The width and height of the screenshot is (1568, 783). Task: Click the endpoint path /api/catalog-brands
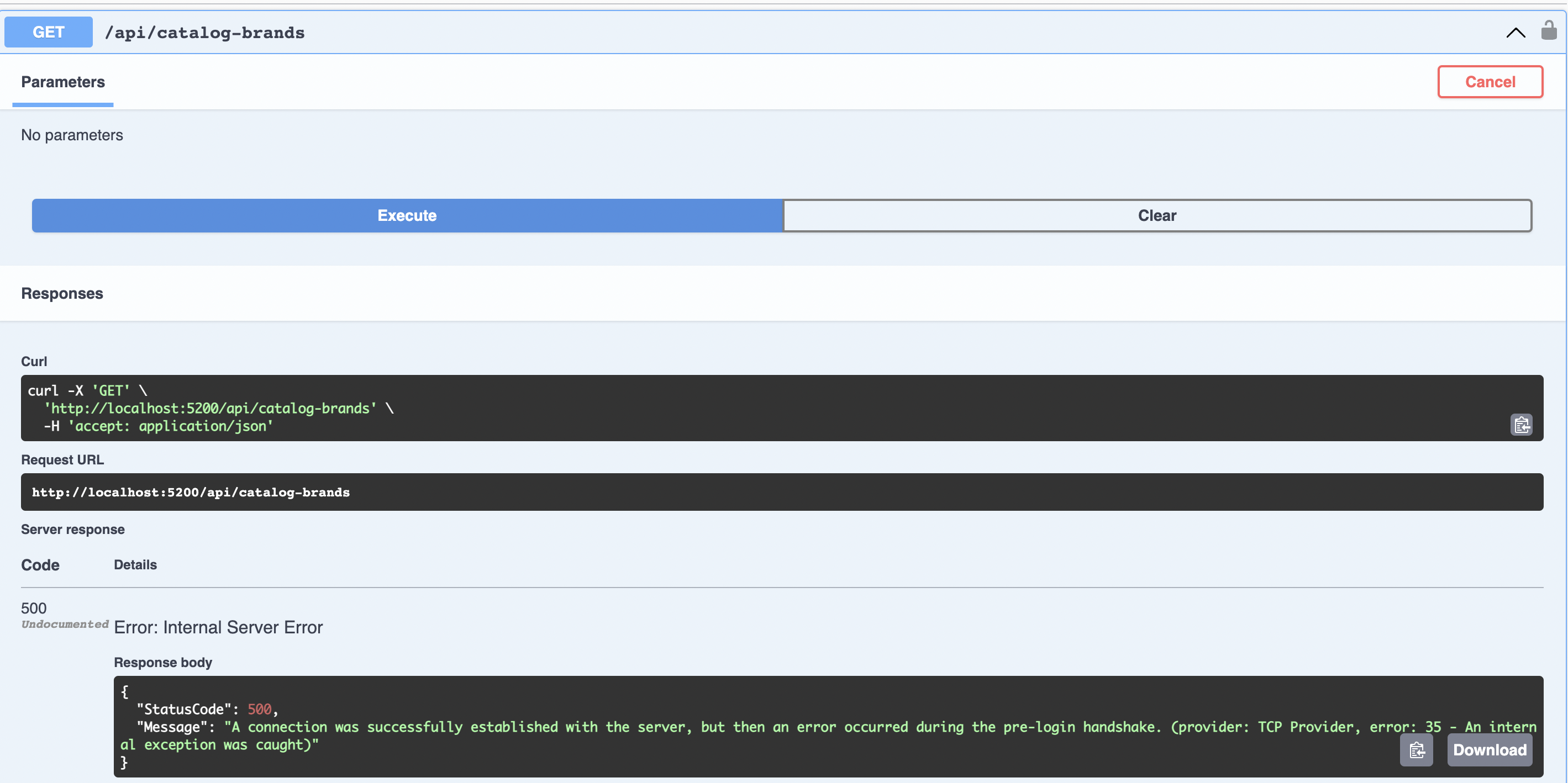coord(205,33)
